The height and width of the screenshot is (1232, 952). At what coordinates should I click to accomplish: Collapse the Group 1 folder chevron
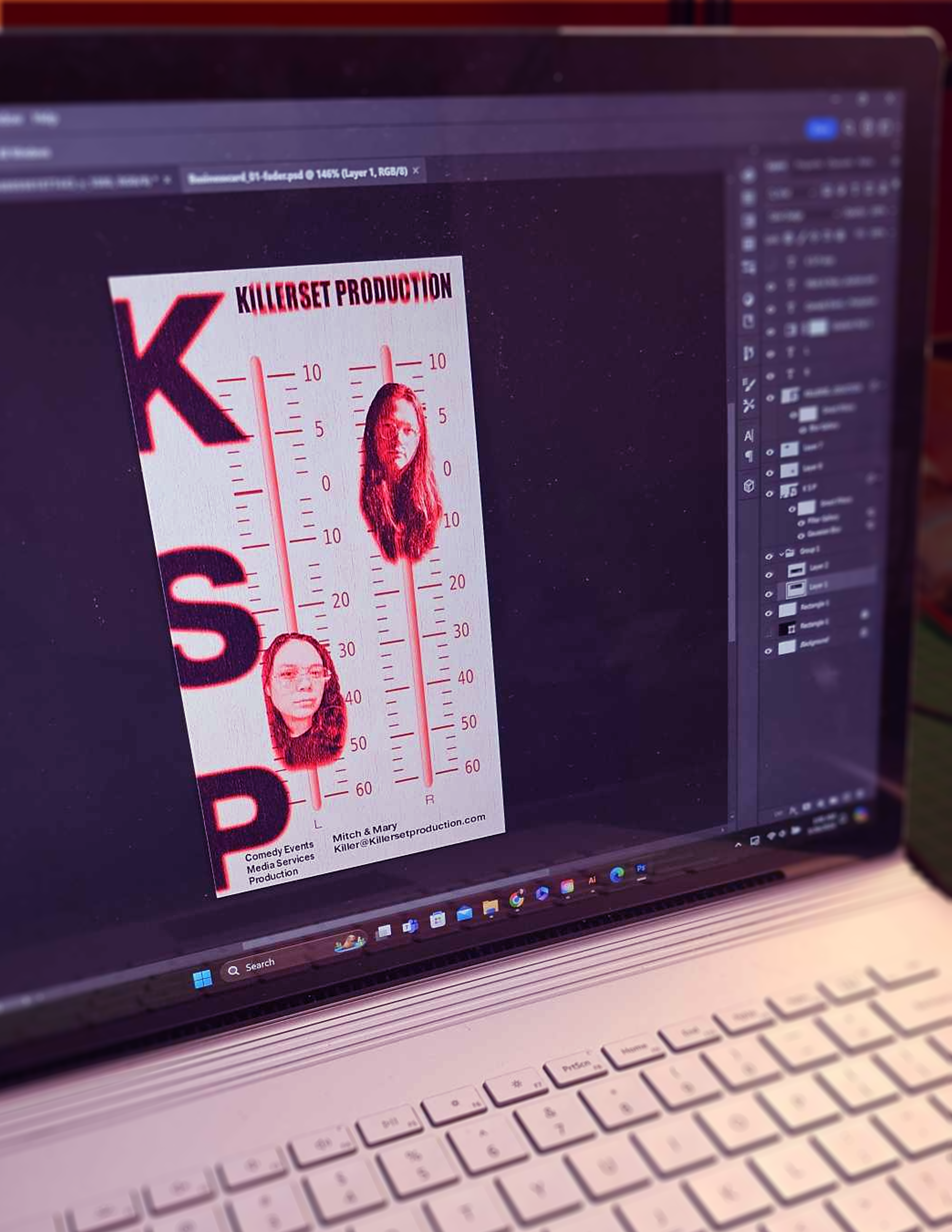[x=782, y=554]
